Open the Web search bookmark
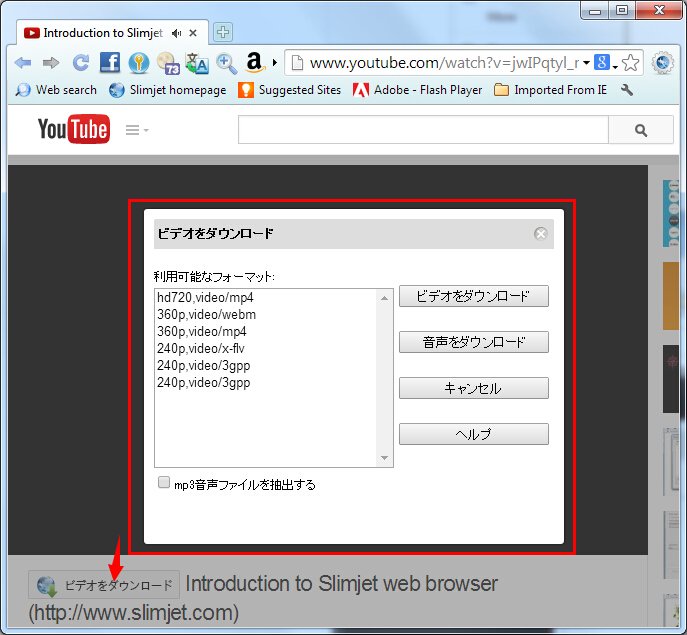Viewport: 687px width, 635px height. point(56,90)
